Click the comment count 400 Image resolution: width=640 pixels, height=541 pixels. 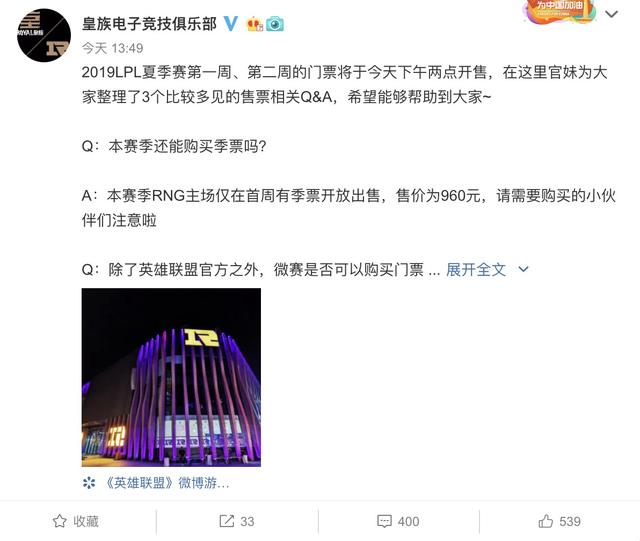pyautogui.click(x=409, y=521)
